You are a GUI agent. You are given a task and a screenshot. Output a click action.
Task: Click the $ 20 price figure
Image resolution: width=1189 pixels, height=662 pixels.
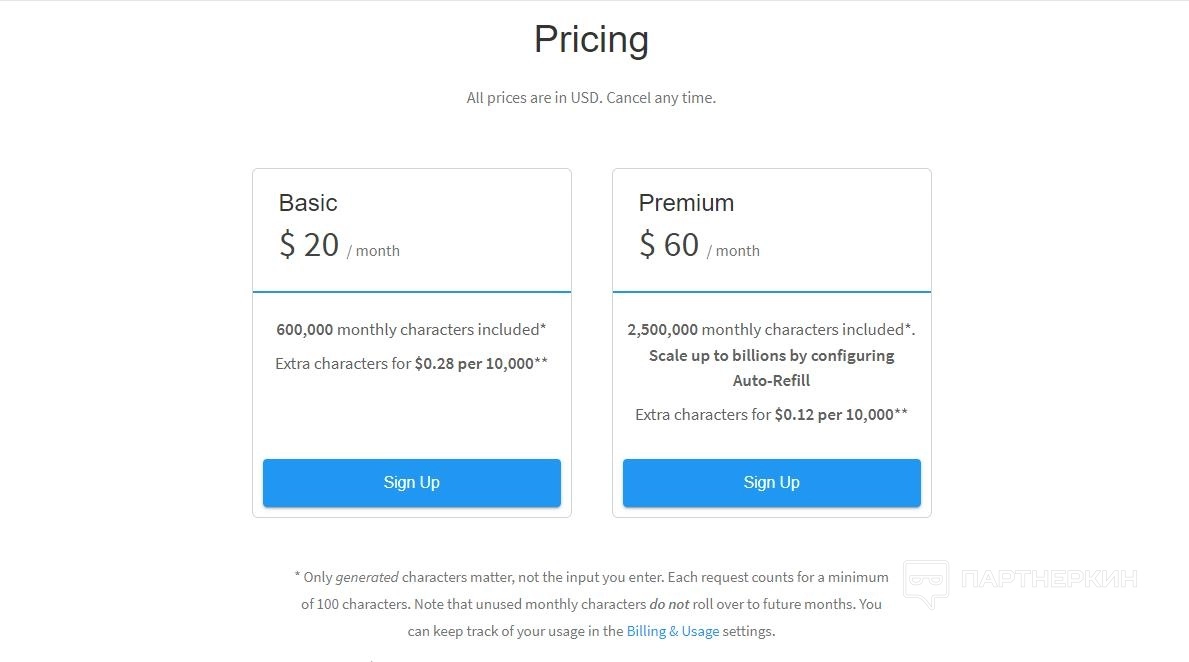click(309, 245)
